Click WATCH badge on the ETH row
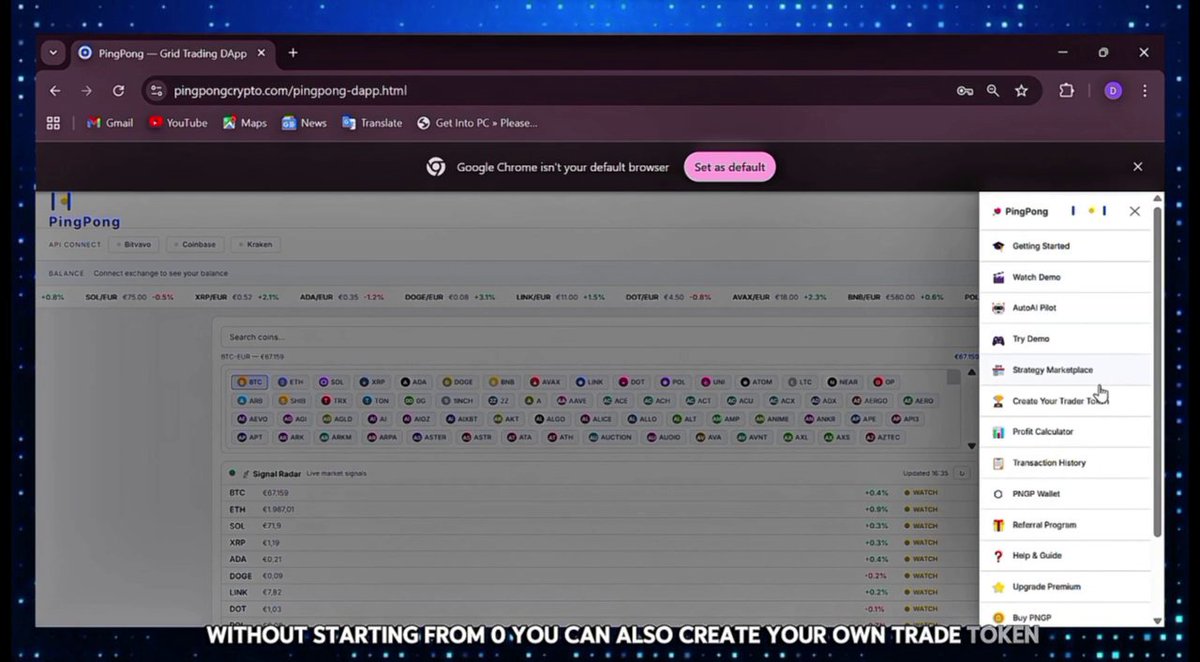The width and height of the screenshot is (1200, 662). pos(920,509)
